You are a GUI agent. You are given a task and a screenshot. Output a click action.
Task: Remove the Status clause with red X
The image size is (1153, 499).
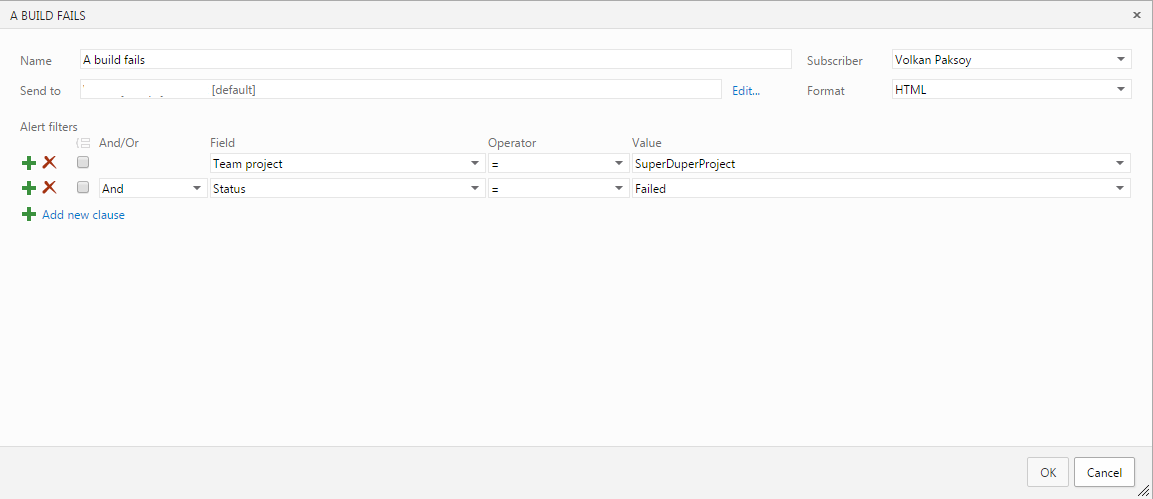(49, 188)
